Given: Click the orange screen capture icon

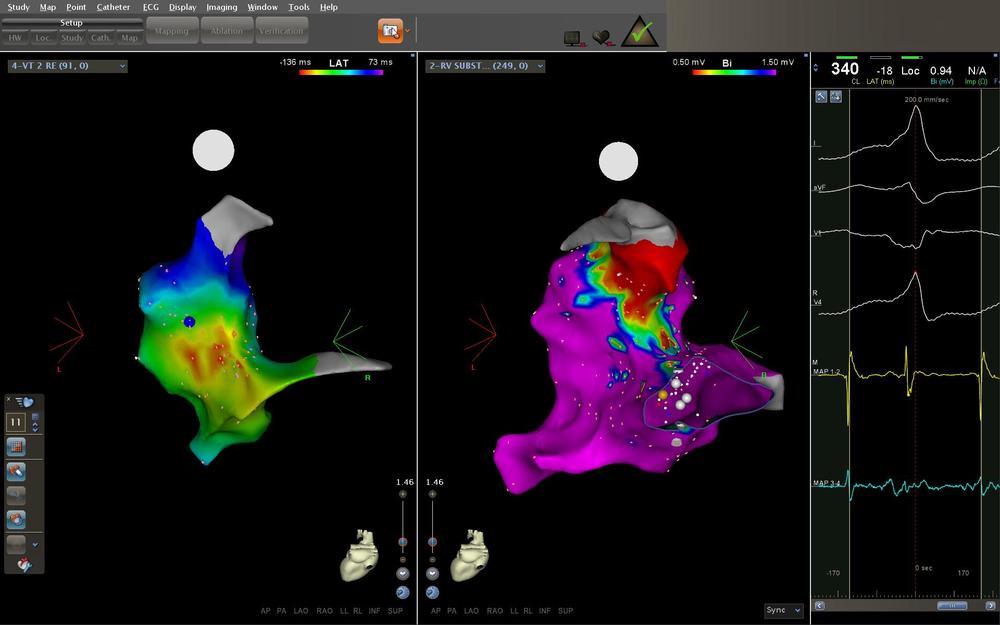Looking at the screenshot, I should point(390,31).
